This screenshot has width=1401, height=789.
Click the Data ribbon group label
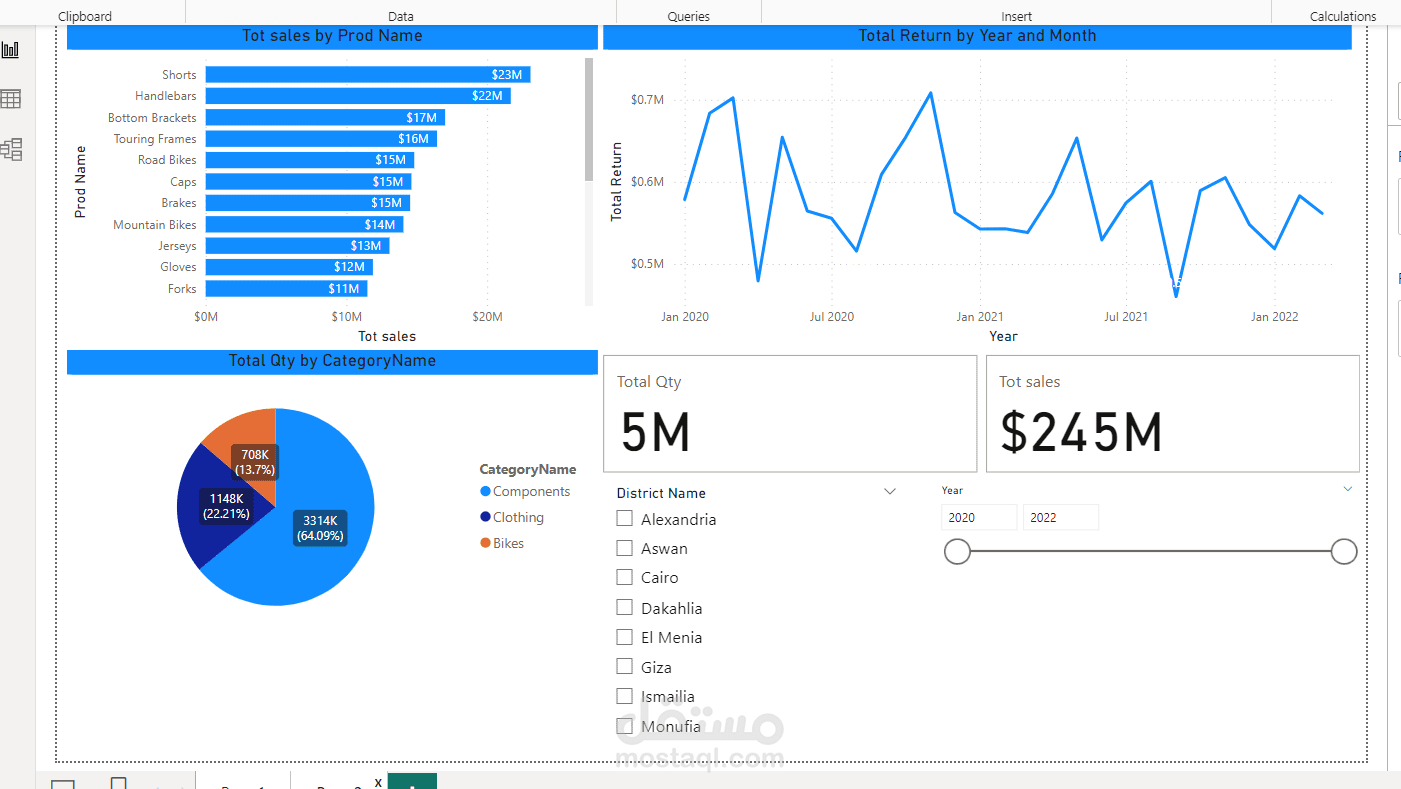pos(401,16)
